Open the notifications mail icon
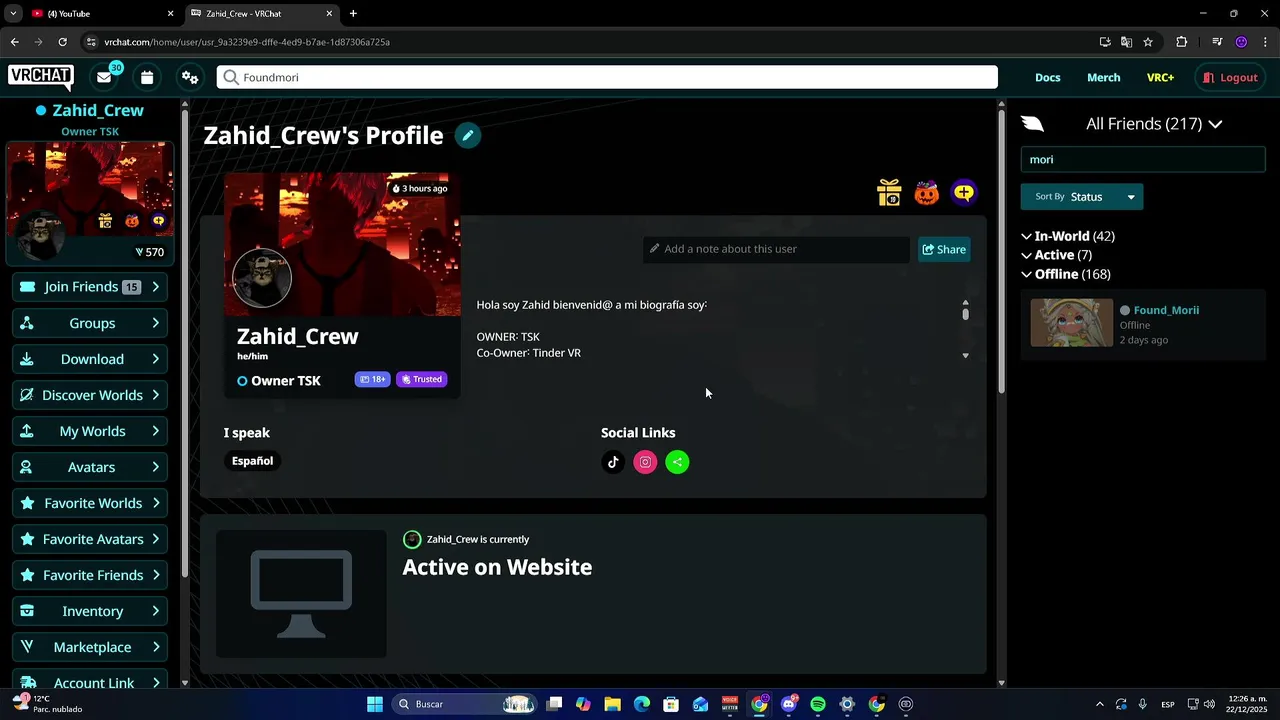 [x=104, y=77]
